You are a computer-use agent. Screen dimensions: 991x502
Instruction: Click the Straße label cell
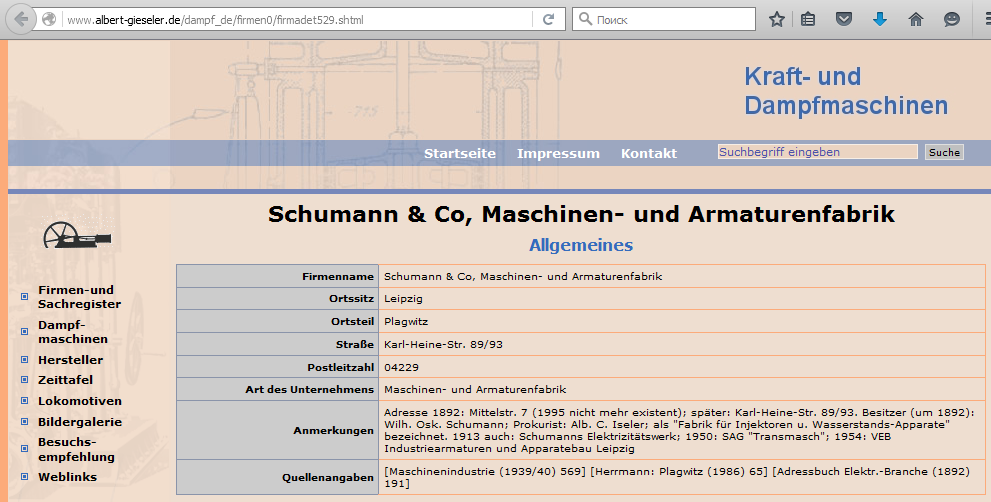[277, 345]
